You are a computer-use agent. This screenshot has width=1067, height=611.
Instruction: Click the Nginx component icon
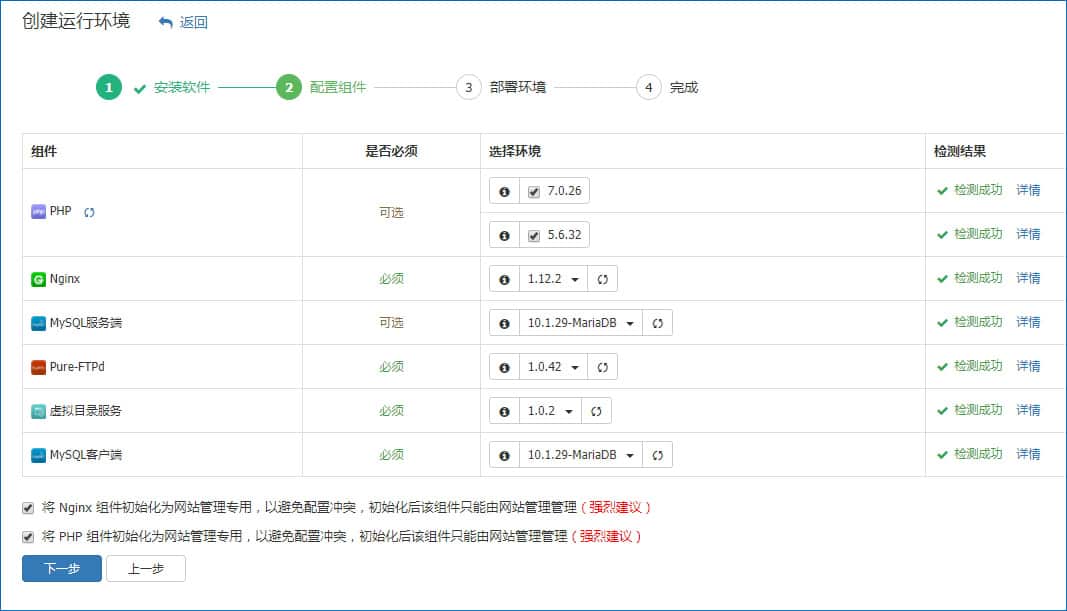39,279
